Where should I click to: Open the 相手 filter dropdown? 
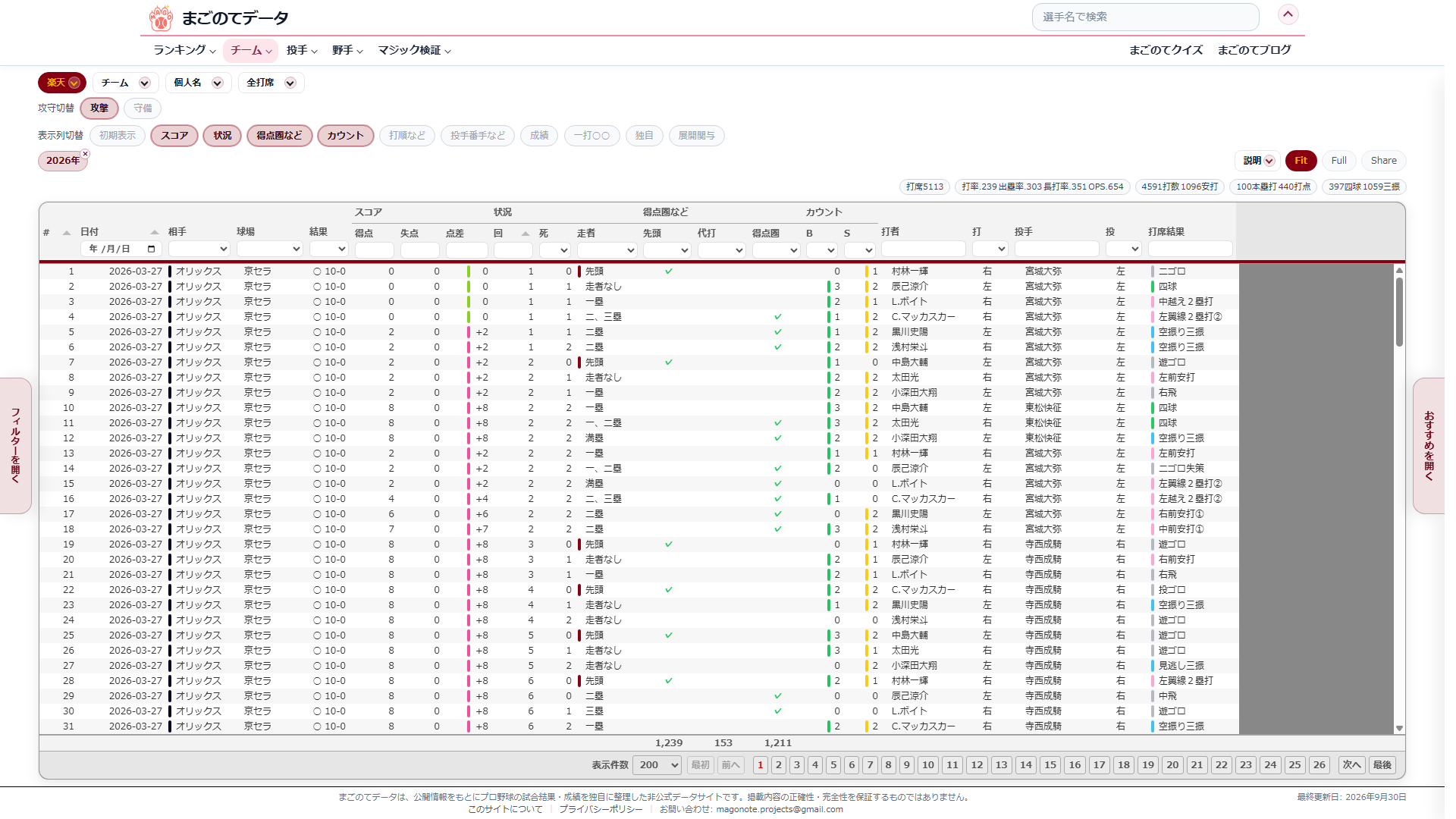point(199,249)
